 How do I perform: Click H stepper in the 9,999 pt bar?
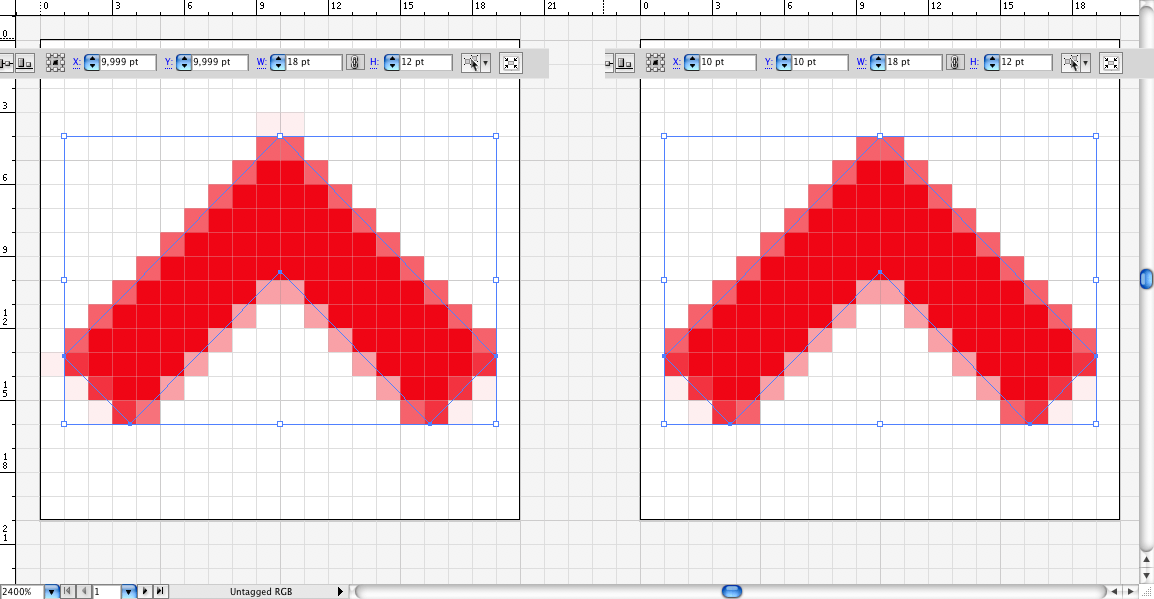[392, 63]
